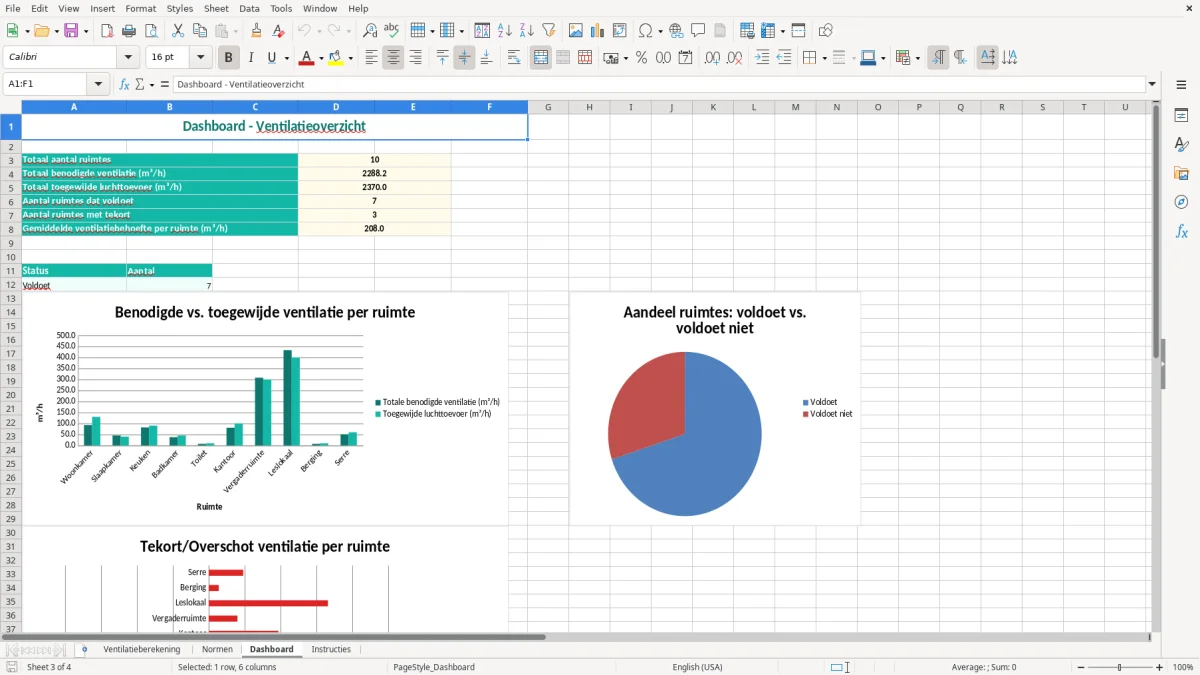Open the font color dropdown arrow
The width and height of the screenshot is (1200, 675).
[x=320, y=58]
